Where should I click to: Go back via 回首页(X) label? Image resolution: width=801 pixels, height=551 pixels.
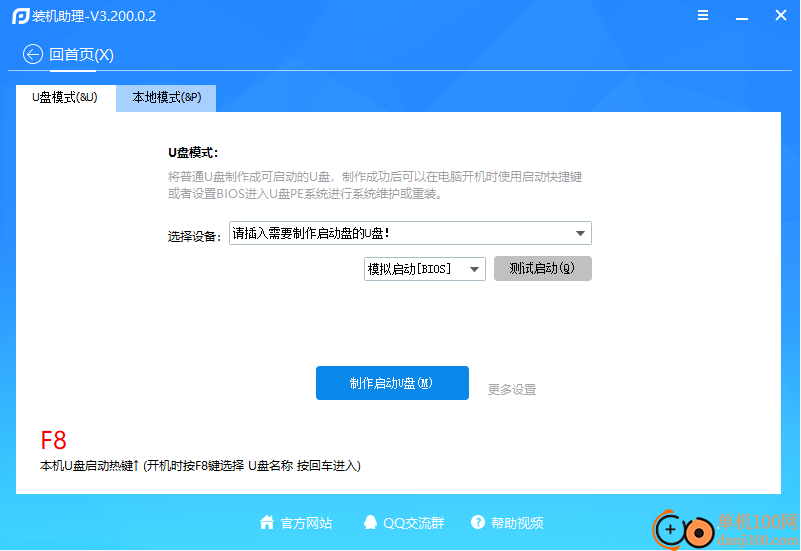pos(81,55)
